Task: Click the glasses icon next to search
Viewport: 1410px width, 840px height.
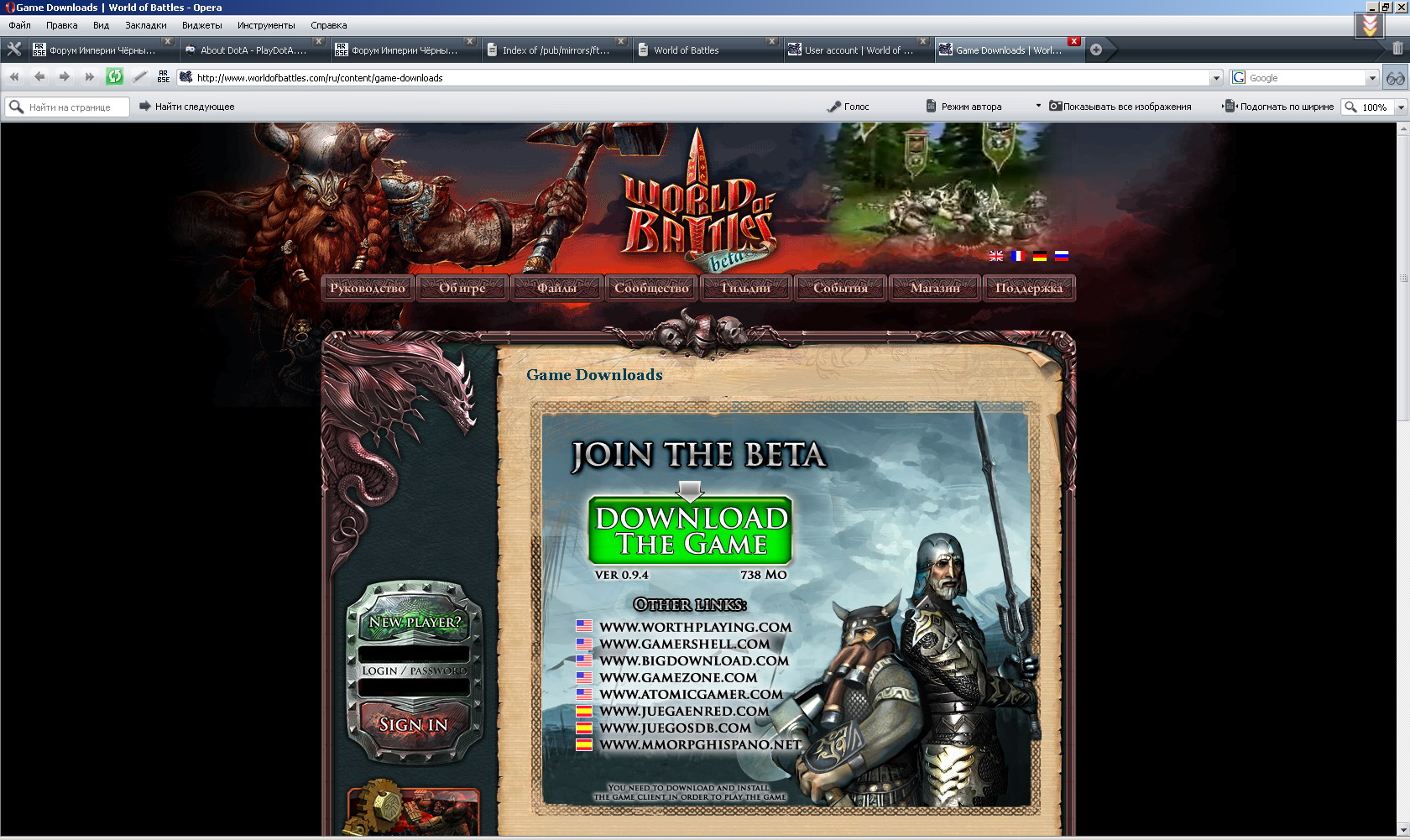Action: [x=1396, y=78]
